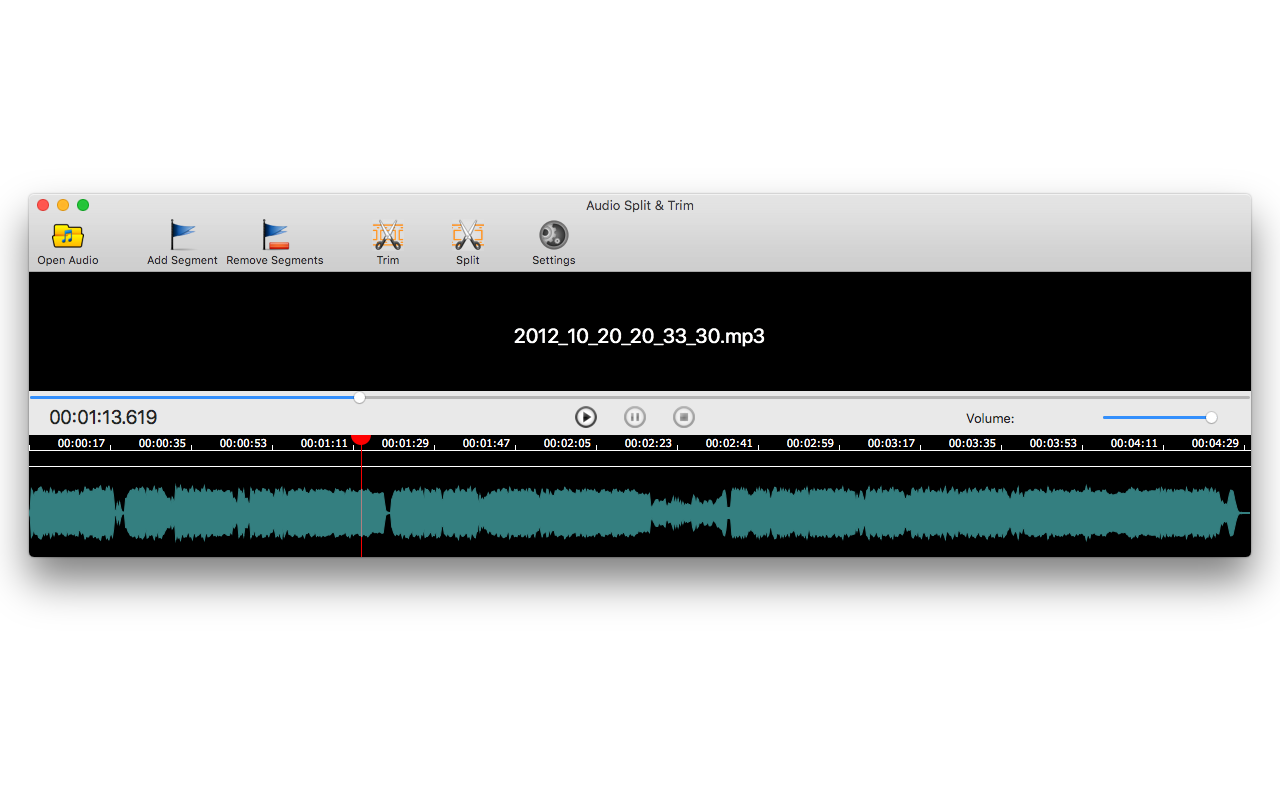Pause playback with the pause button
Screen dimensions: 1280x800
635,417
